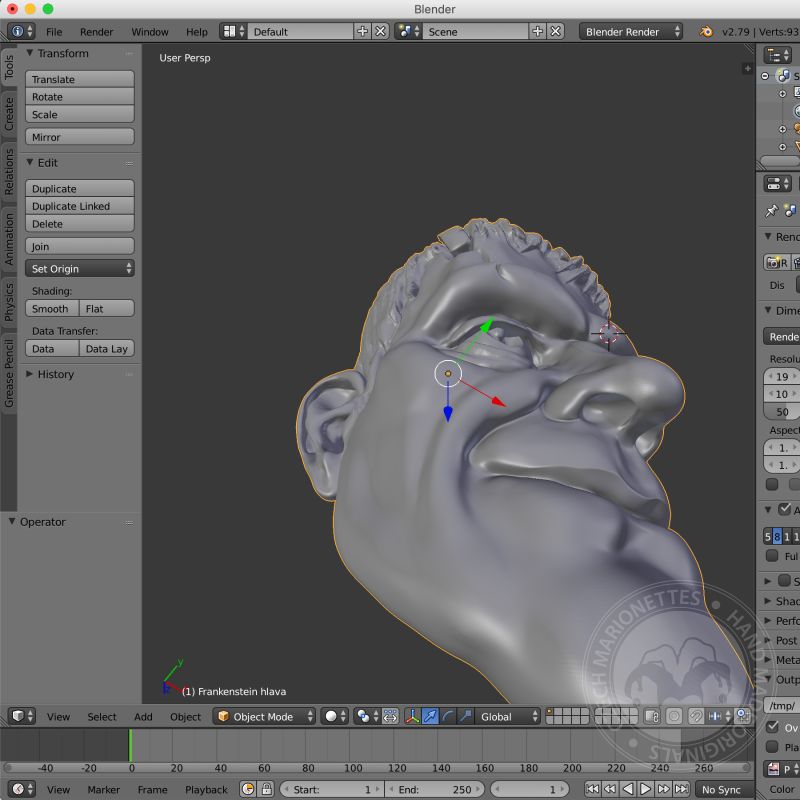Switch to the Create tab
The width and height of the screenshot is (800, 800).
click(9, 114)
